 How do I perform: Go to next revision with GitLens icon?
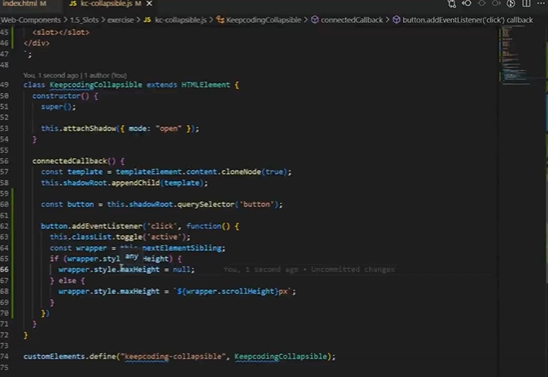(x=496, y=3)
